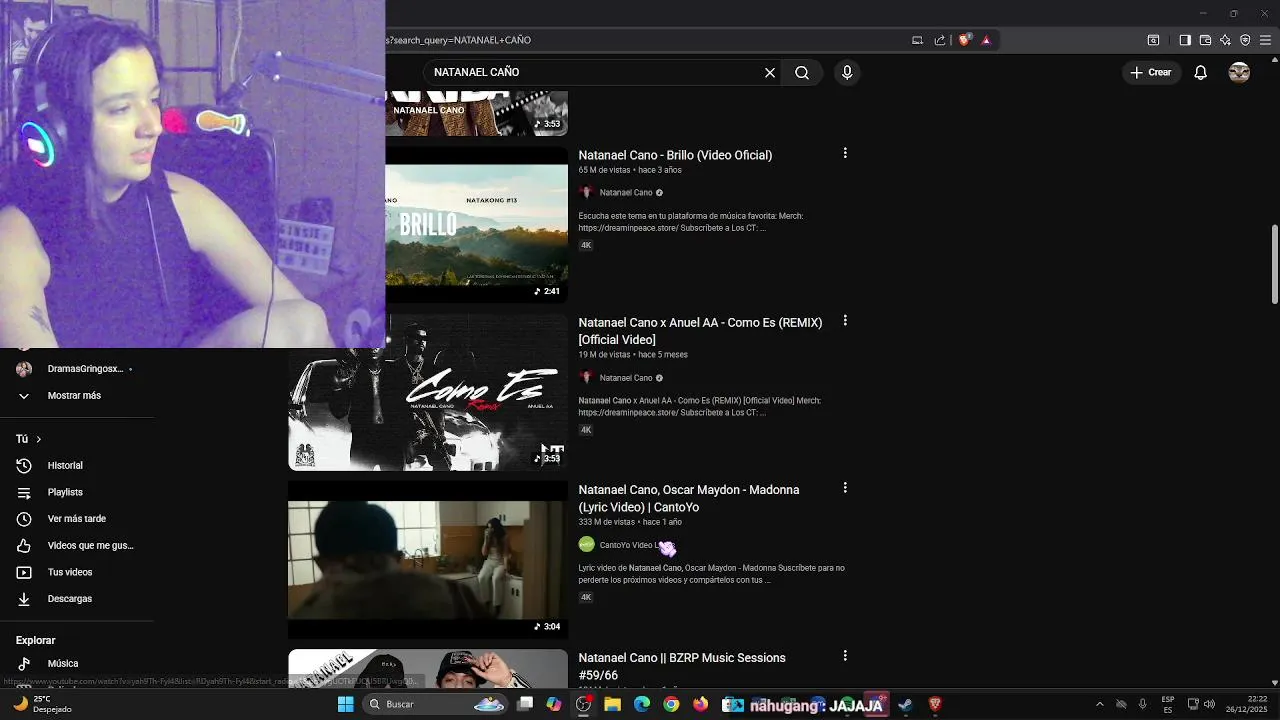
Task: Open Natanael Cano channel under Como Es video
Action: (x=626, y=378)
